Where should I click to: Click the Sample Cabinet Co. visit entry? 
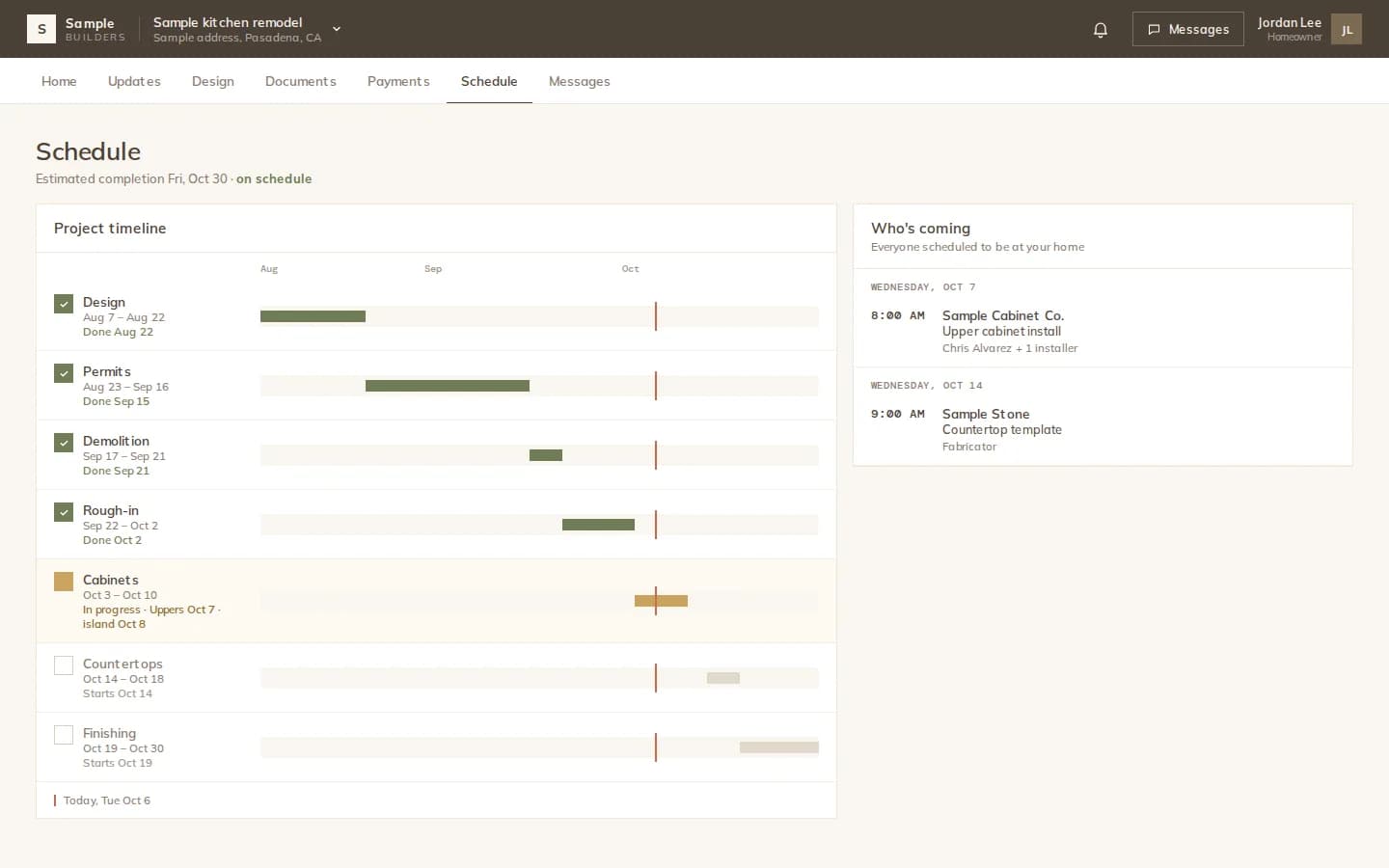[1103, 331]
